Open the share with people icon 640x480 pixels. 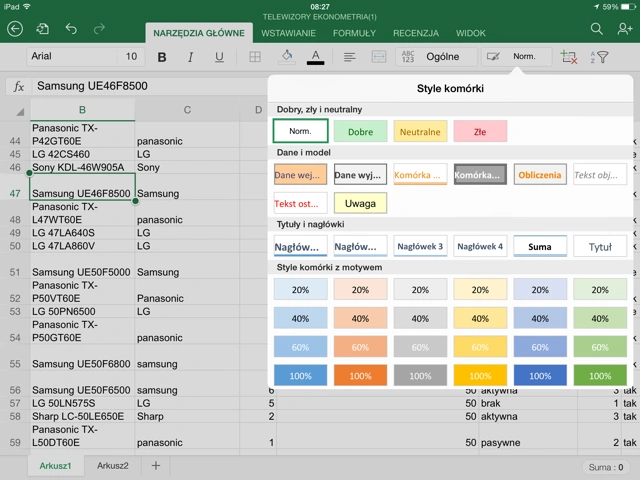[624, 29]
